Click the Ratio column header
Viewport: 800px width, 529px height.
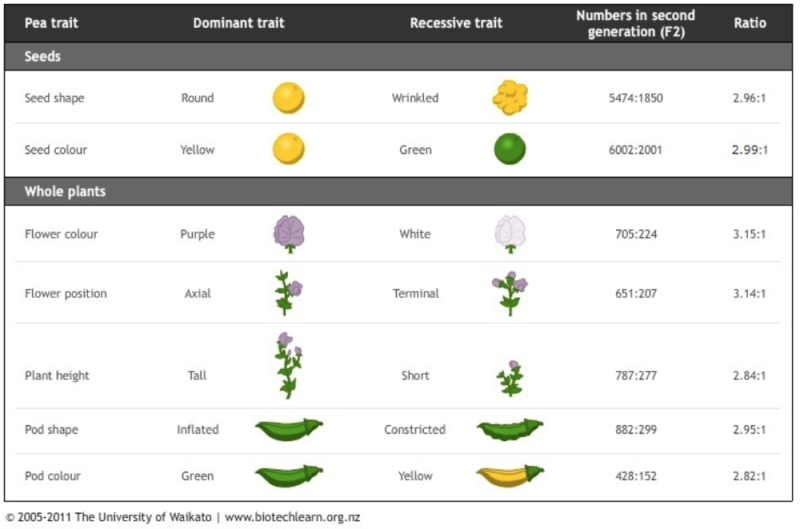tap(749, 23)
